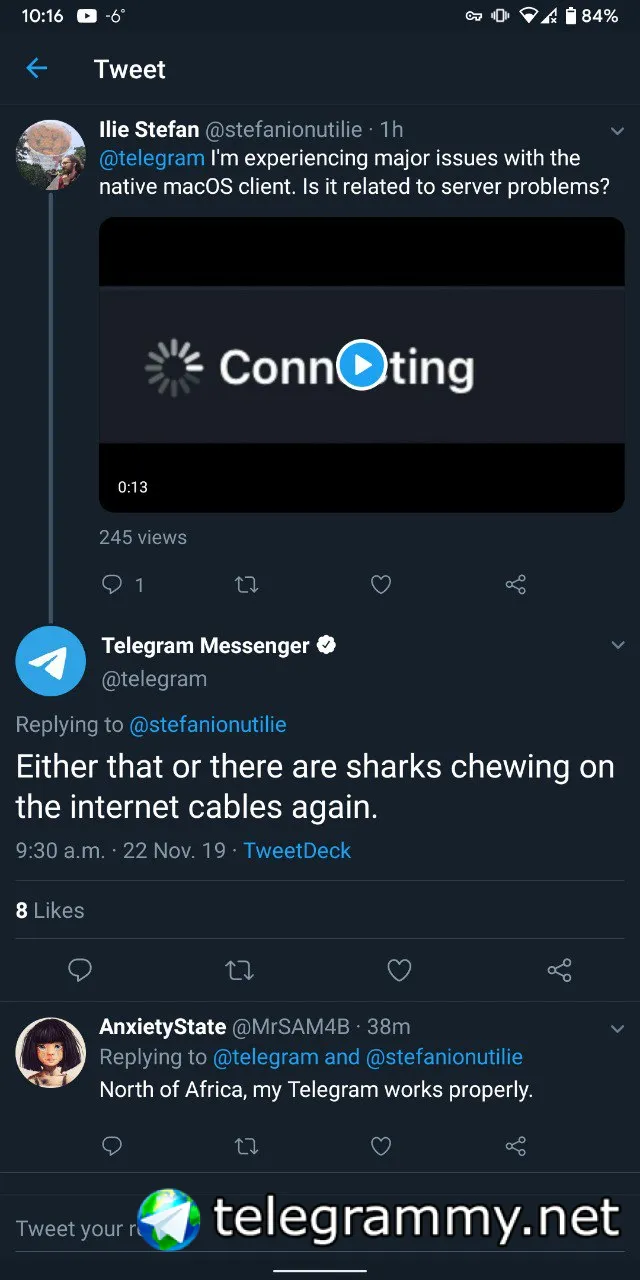Image resolution: width=640 pixels, height=1280 pixels.
Task: Play the Connecting video
Action: point(361,365)
